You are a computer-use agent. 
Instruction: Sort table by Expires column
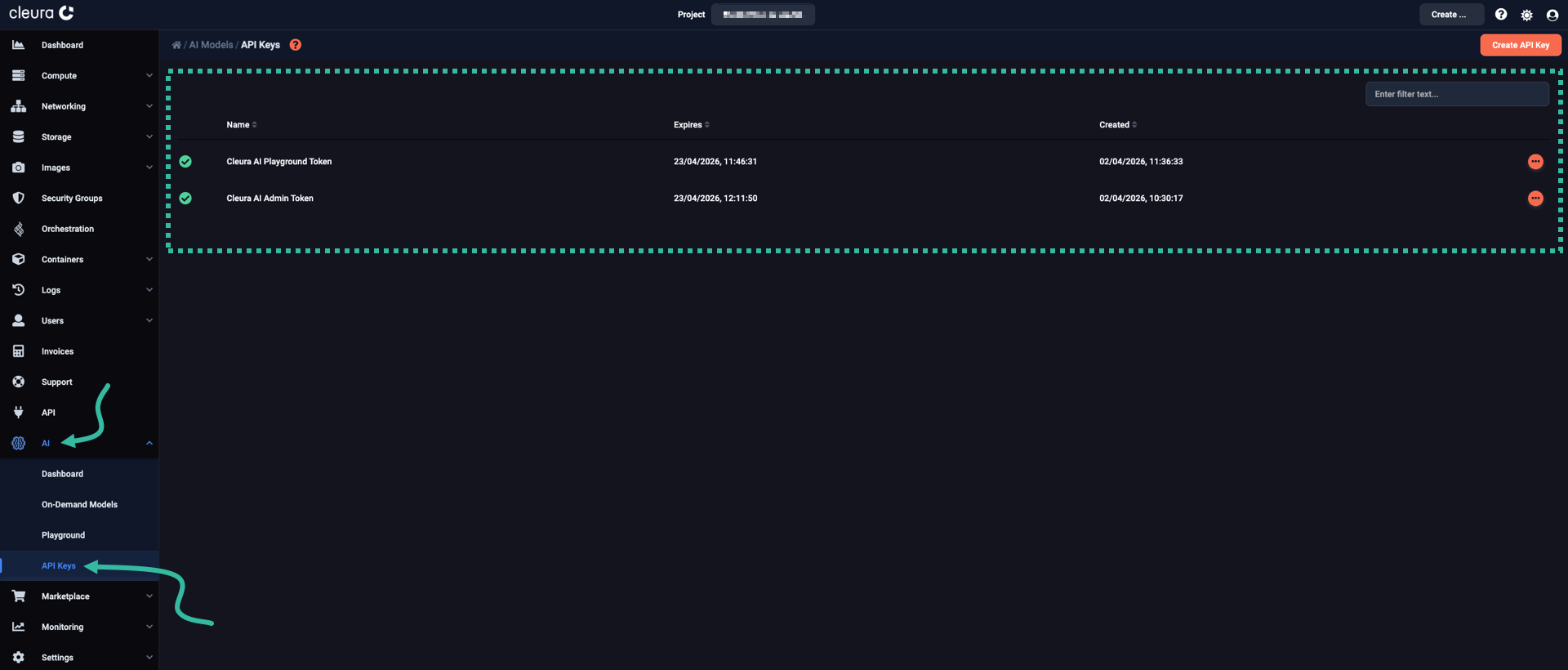pyautogui.click(x=692, y=125)
